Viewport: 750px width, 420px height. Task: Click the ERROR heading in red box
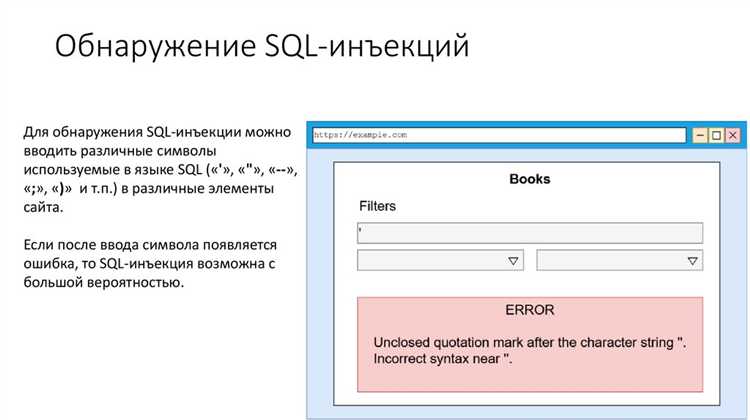(529, 310)
